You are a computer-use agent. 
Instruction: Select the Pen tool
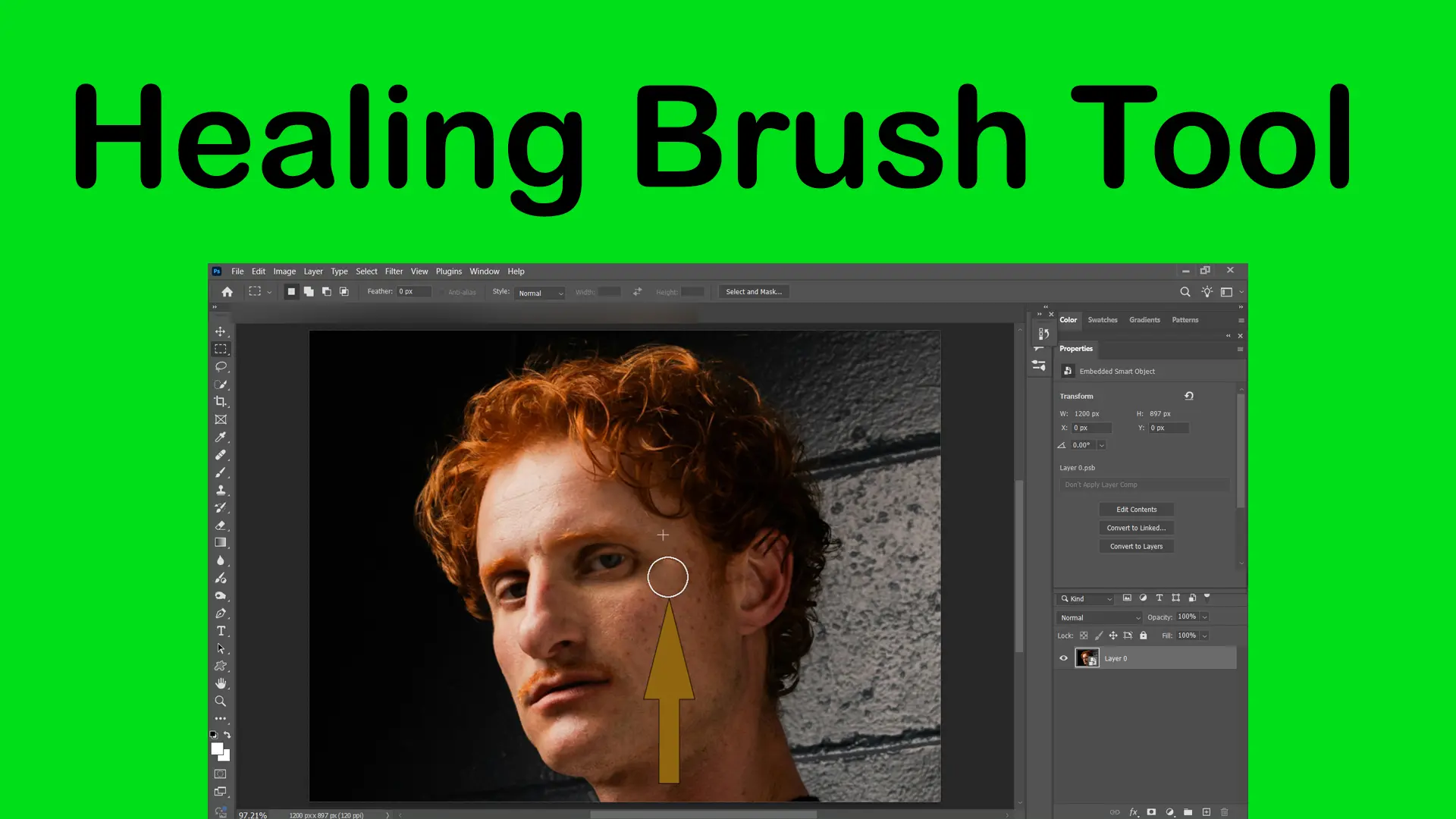pos(221,613)
